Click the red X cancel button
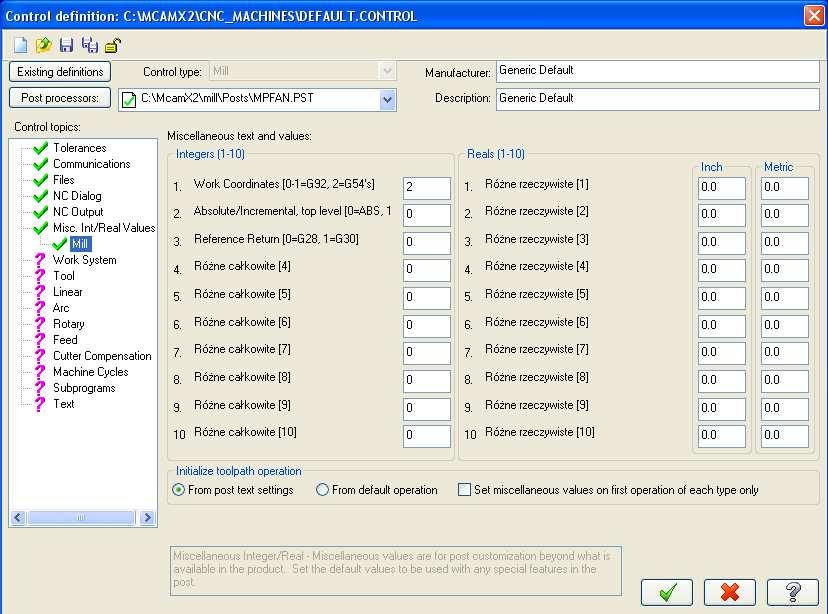The width and height of the screenshot is (828, 614). pos(730,592)
